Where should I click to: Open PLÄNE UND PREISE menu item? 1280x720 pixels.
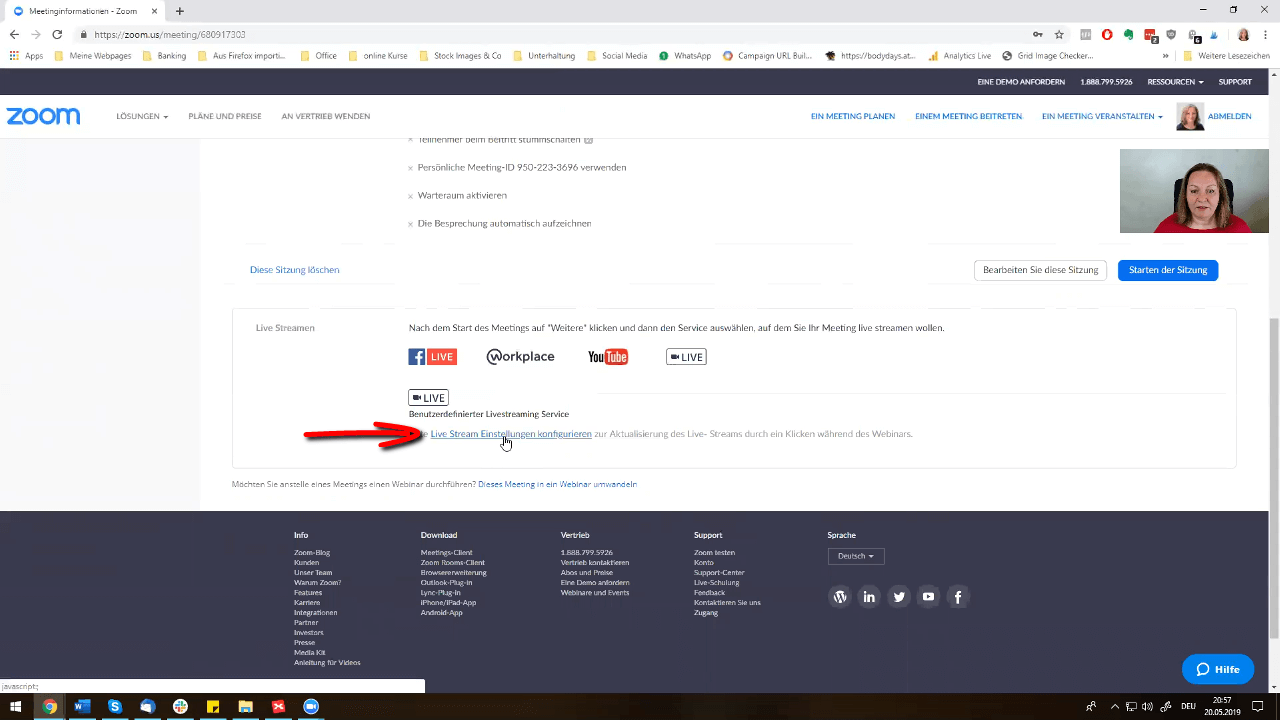pyautogui.click(x=225, y=116)
